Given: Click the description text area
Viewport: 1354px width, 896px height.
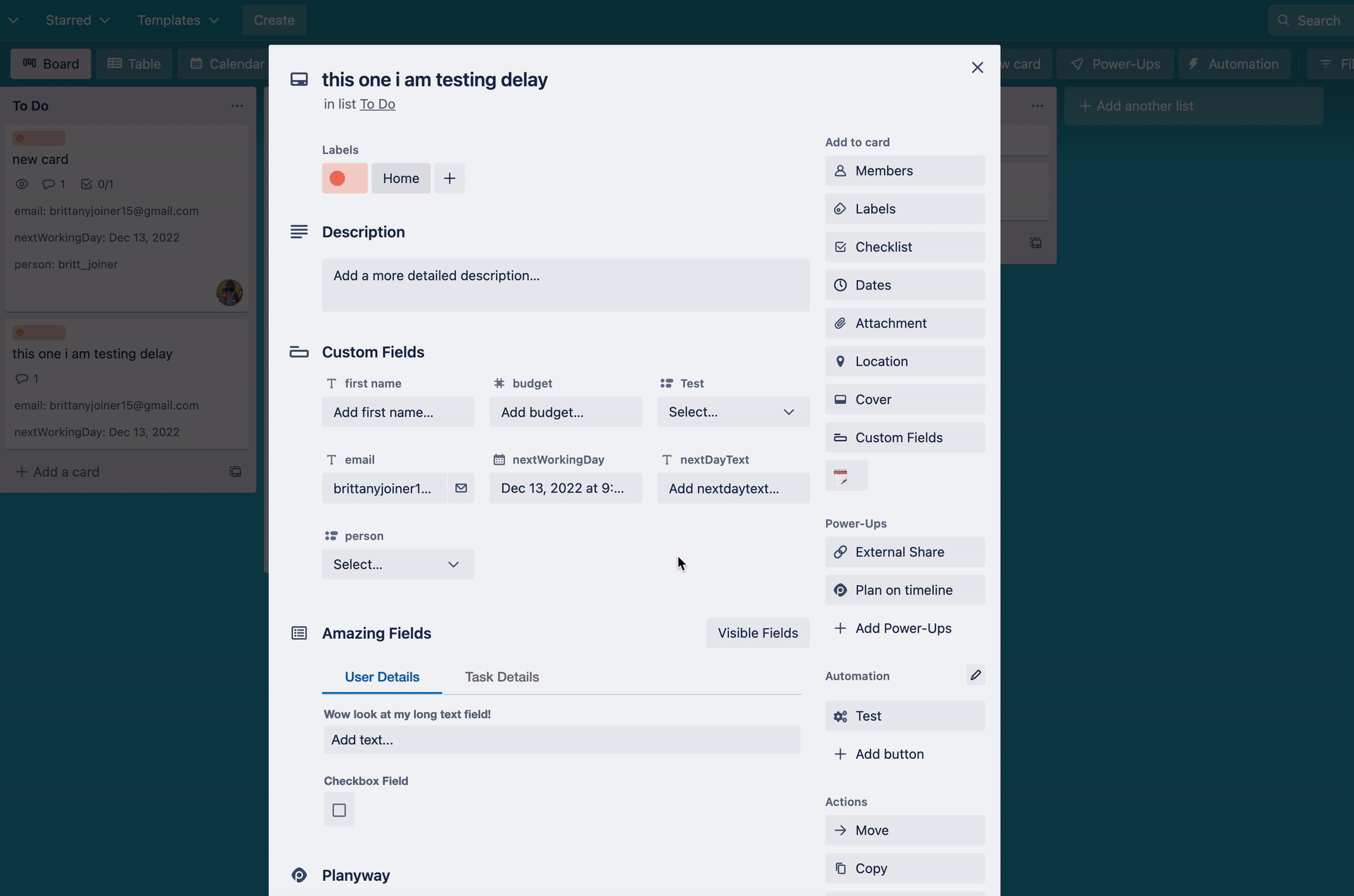Looking at the screenshot, I should click(565, 284).
